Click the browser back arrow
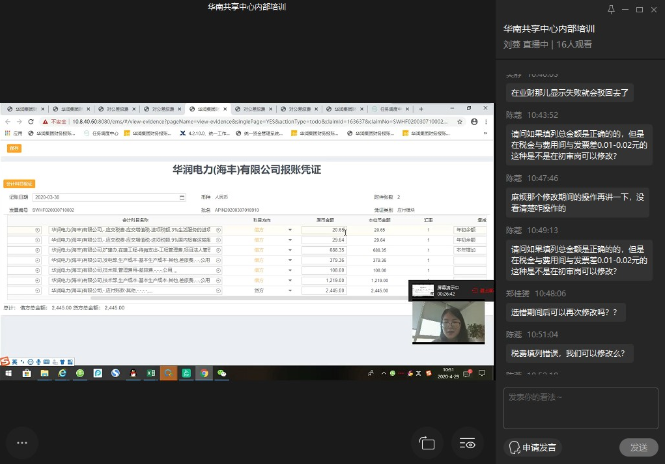The height and width of the screenshot is (464, 665). click(x=8, y=122)
